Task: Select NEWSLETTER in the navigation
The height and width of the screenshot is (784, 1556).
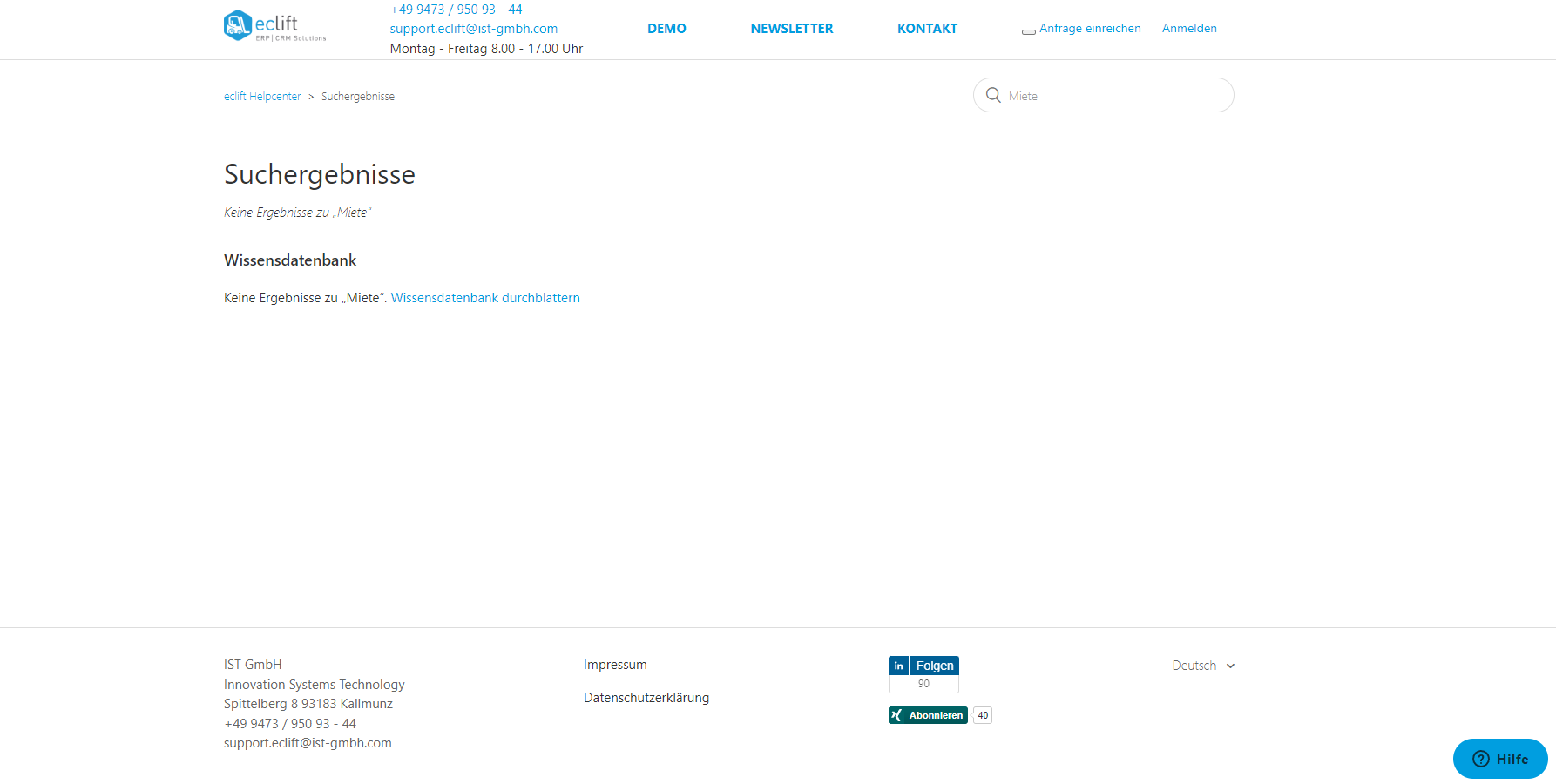Action: (x=791, y=28)
